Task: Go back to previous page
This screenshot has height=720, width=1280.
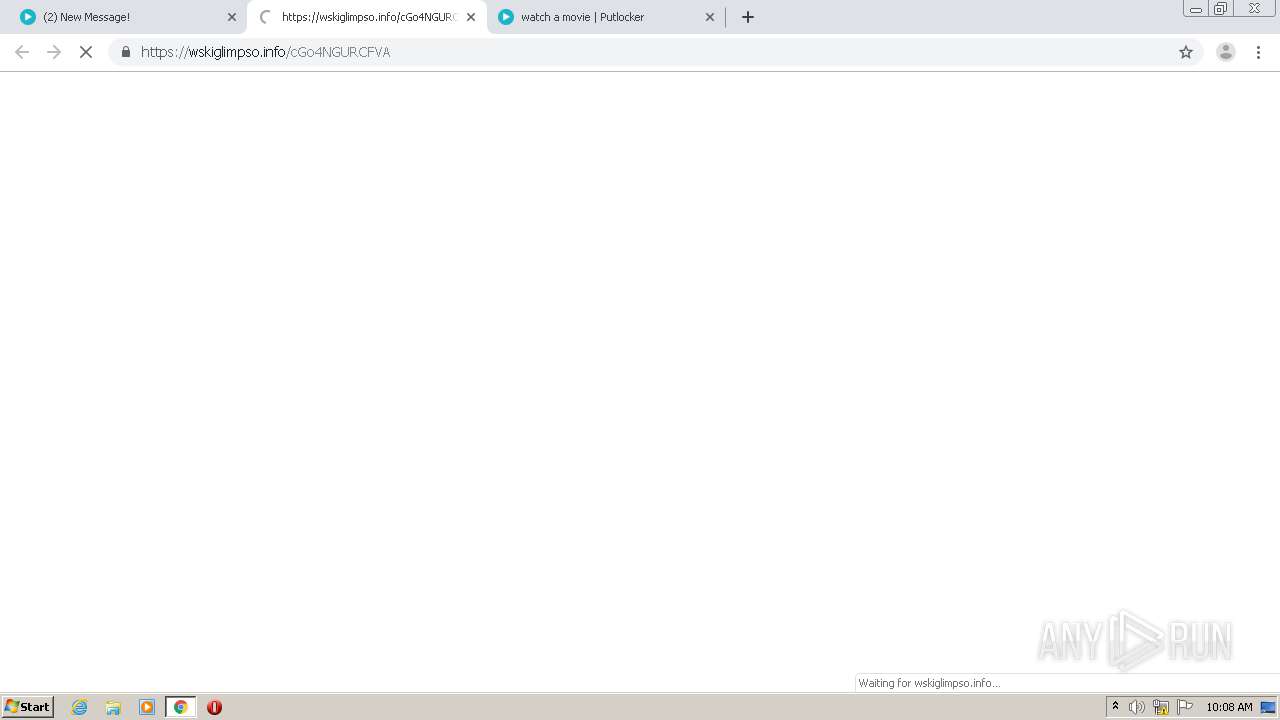Action: tap(22, 52)
